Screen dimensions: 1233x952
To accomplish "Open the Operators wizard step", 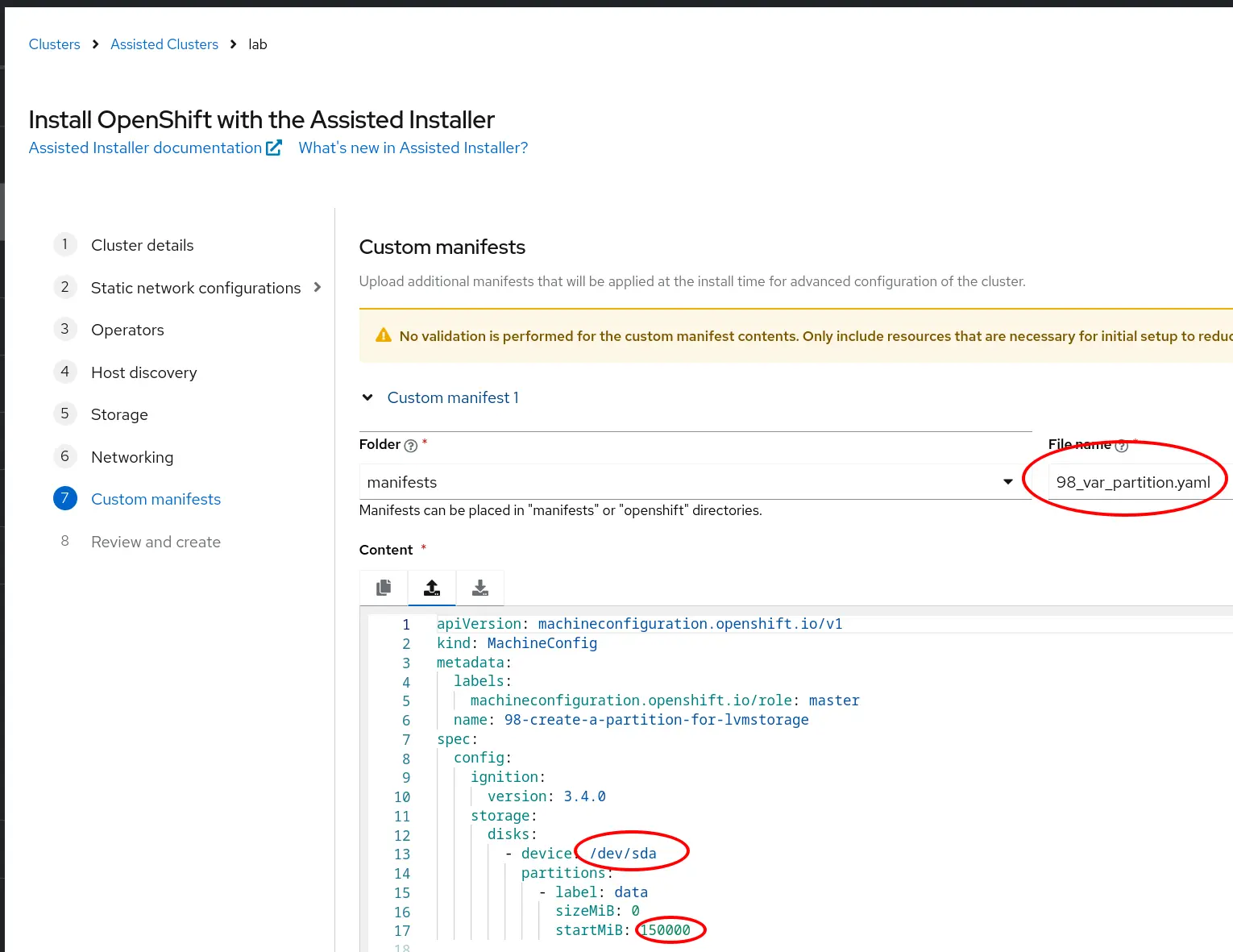I will 127,330.
